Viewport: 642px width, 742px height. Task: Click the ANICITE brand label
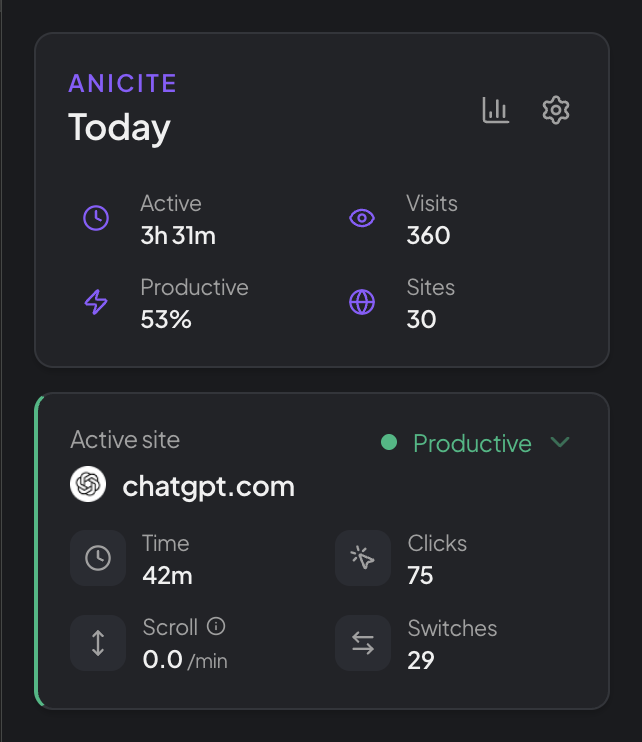click(122, 84)
